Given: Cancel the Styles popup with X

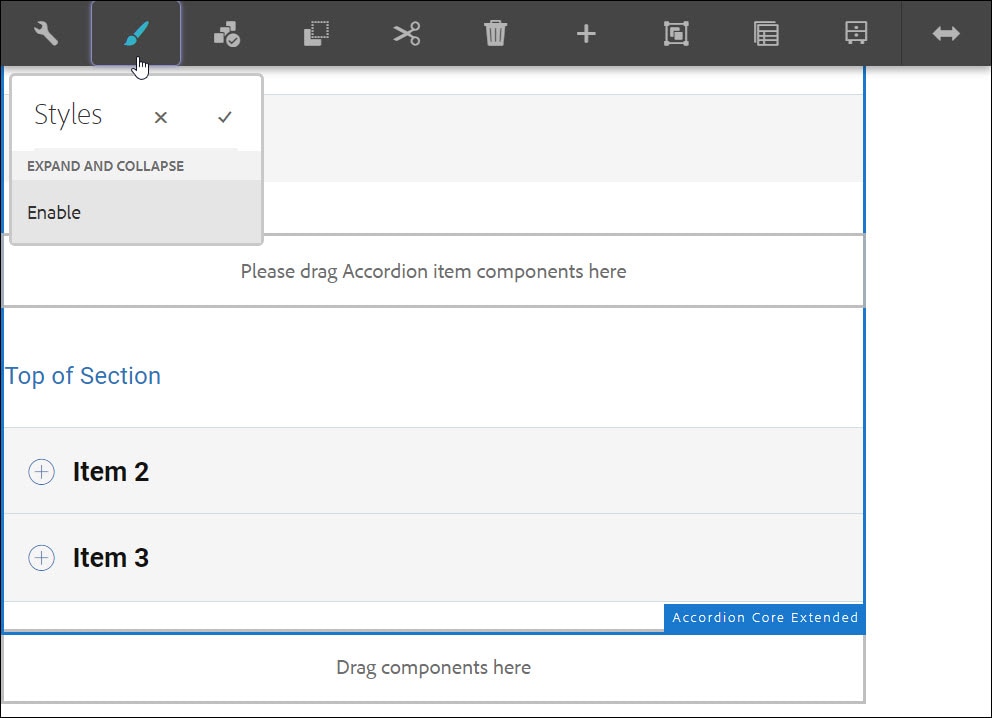Looking at the screenshot, I should 161,117.
